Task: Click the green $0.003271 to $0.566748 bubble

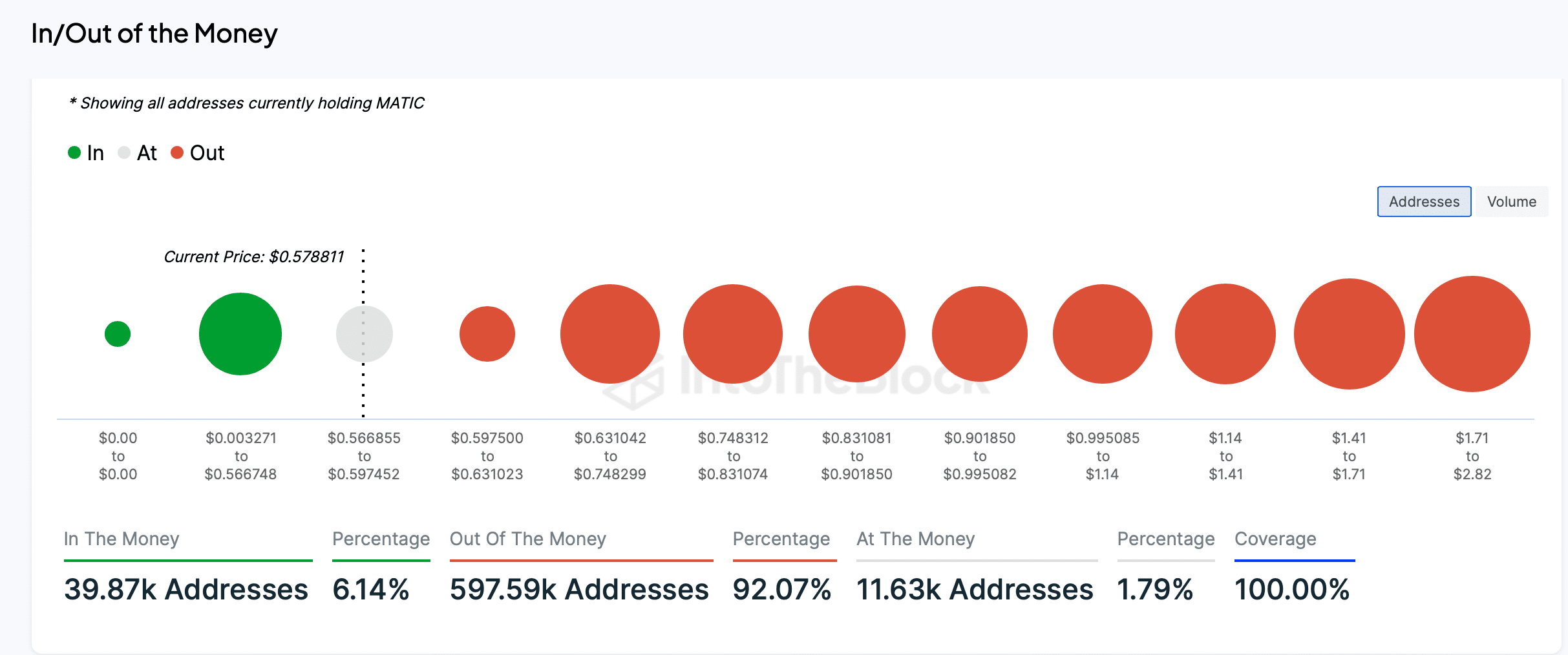Action: point(240,334)
